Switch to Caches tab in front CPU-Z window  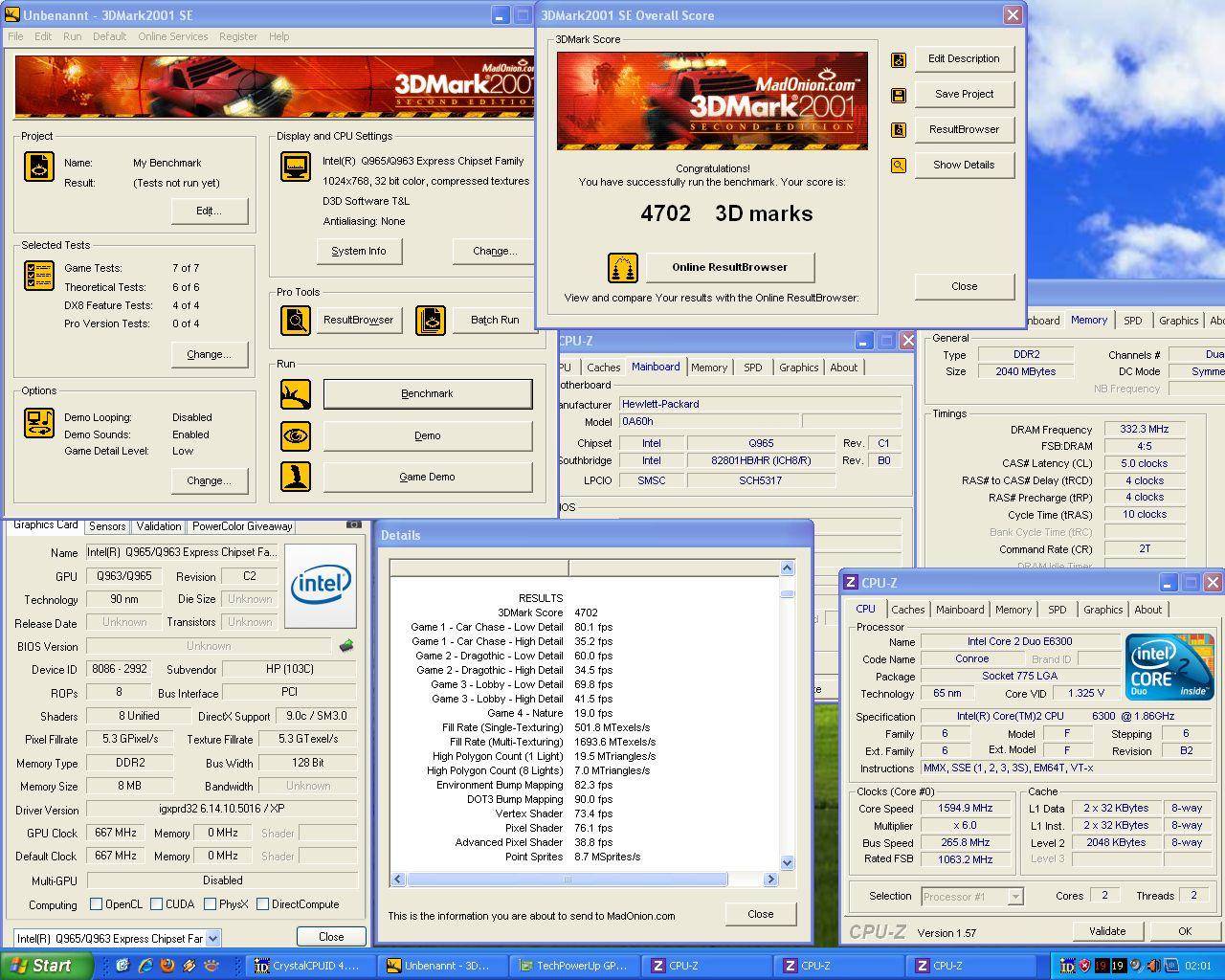907,610
